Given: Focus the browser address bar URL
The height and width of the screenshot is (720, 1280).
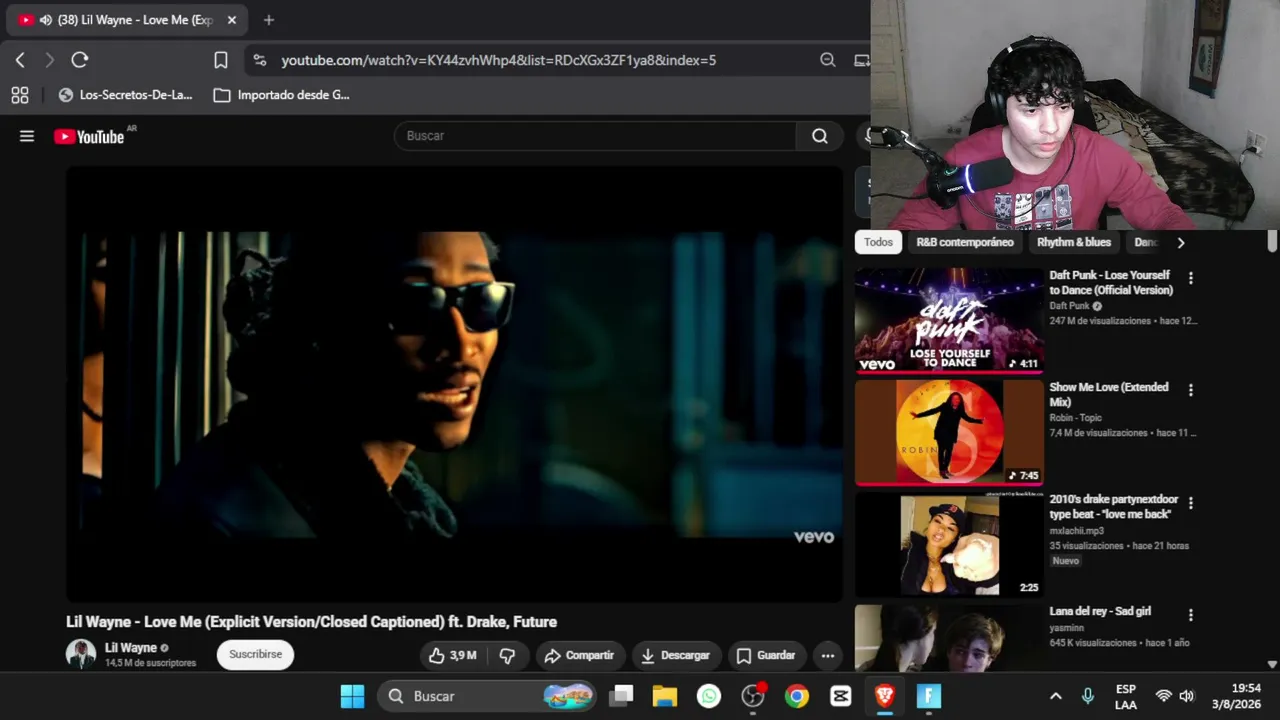Looking at the screenshot, I should [498, 60].
